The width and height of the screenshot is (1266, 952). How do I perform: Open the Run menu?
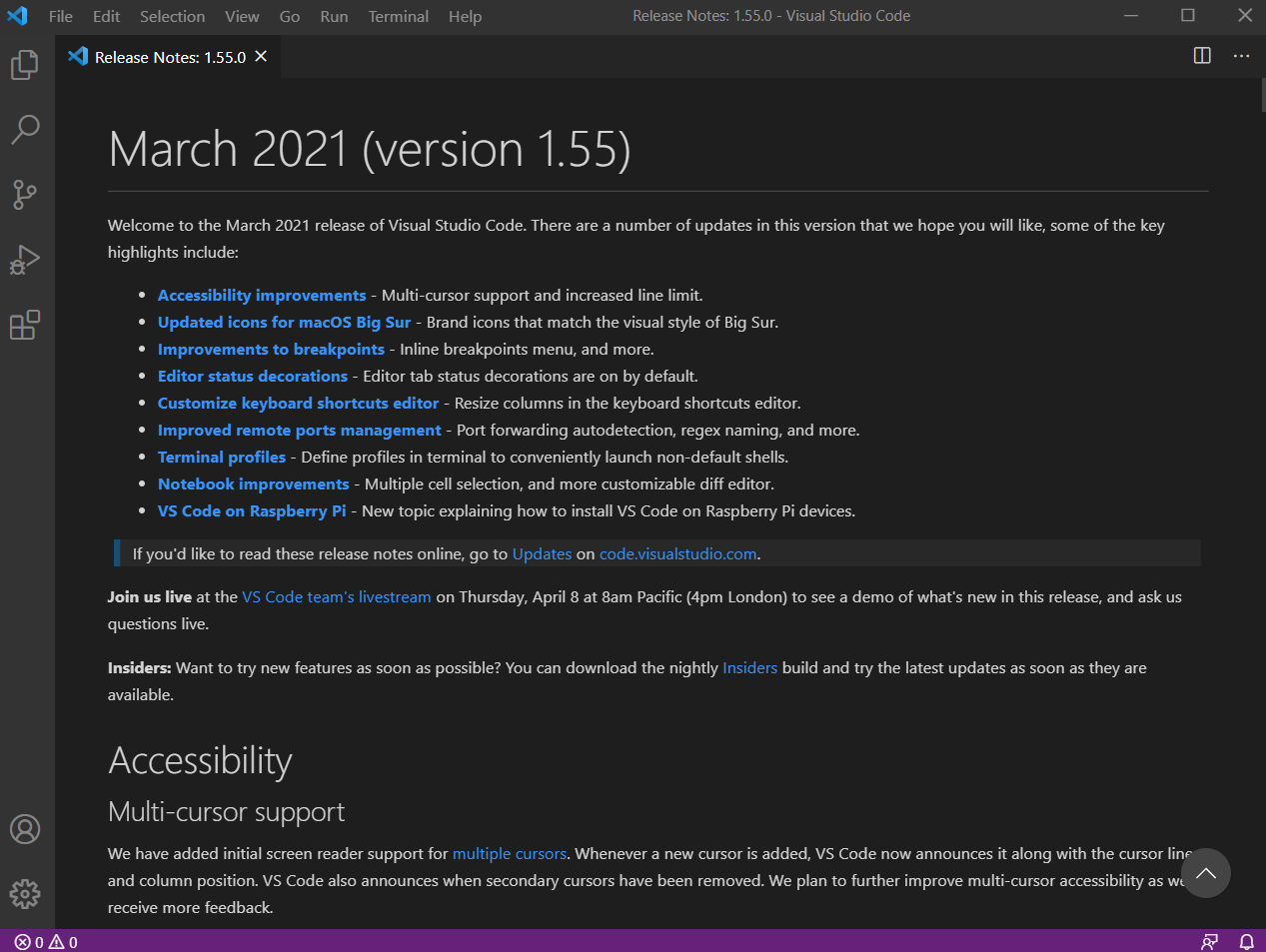click(x=334, y=16)
